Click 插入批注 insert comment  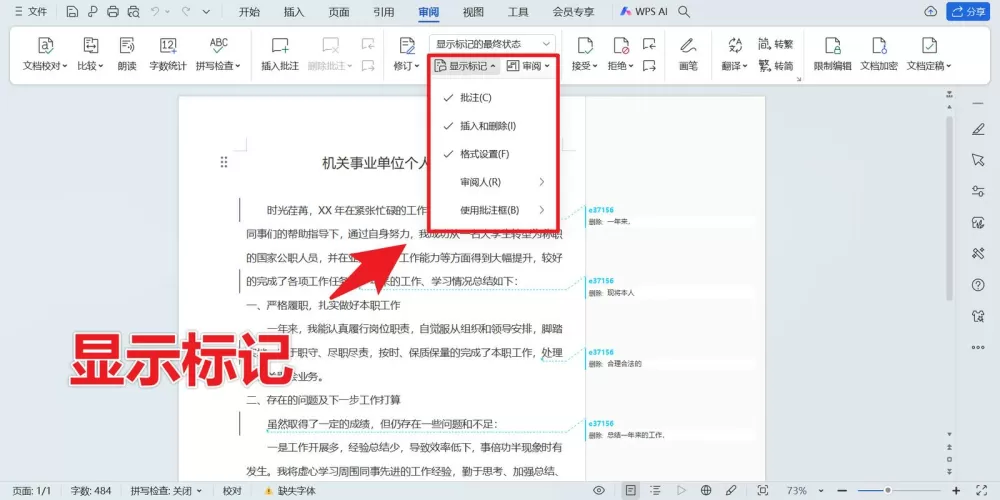click(280, 54)
